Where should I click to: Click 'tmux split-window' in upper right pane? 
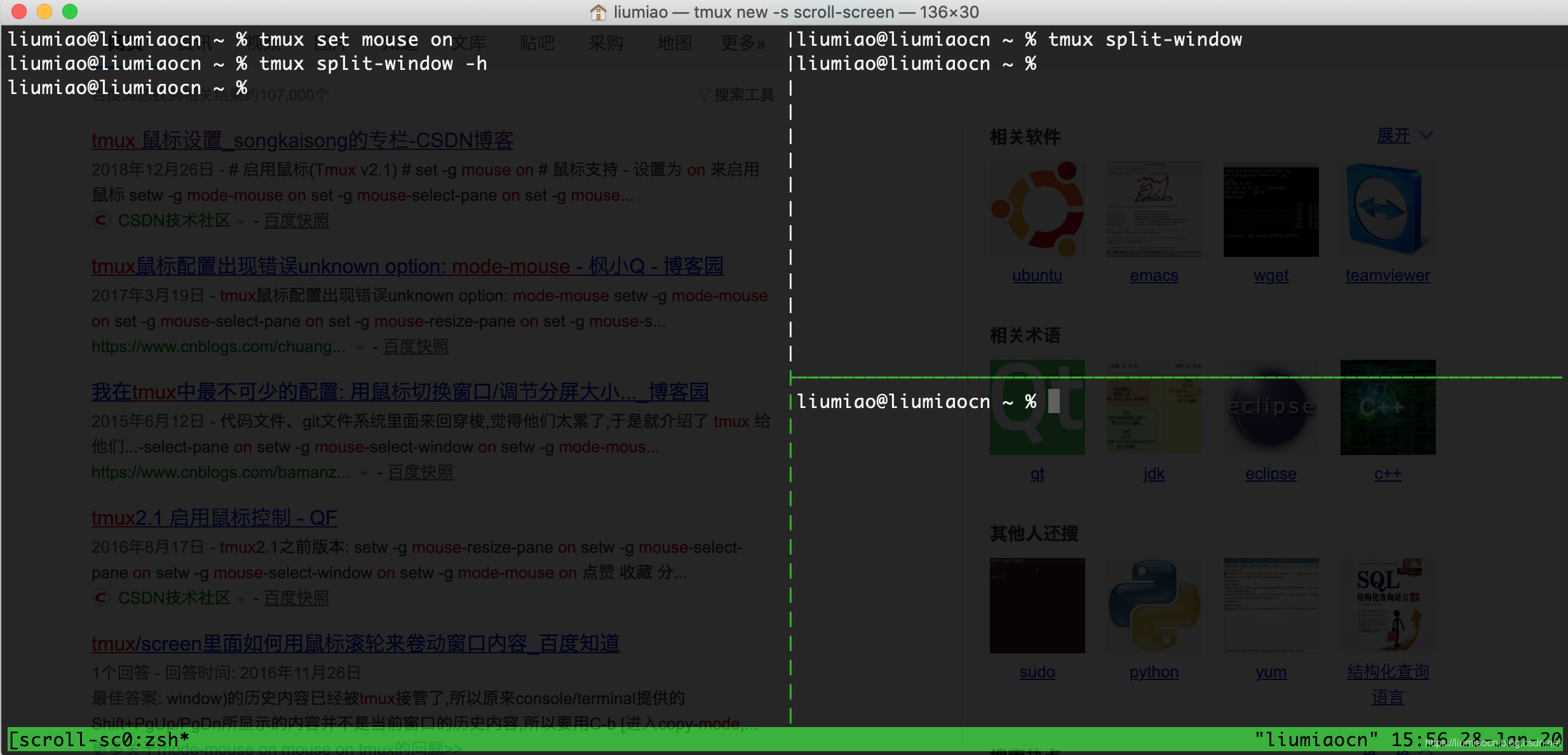pos(1145,39)
